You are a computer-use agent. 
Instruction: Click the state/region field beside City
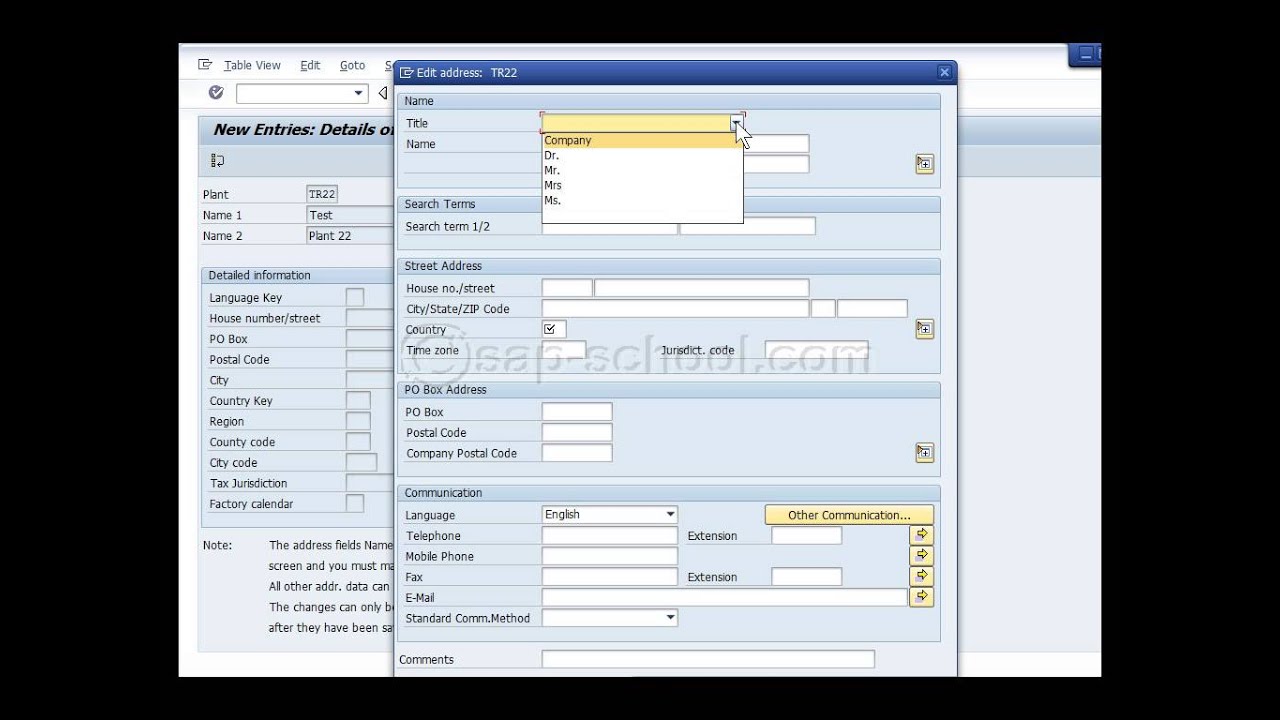[823, 309]
